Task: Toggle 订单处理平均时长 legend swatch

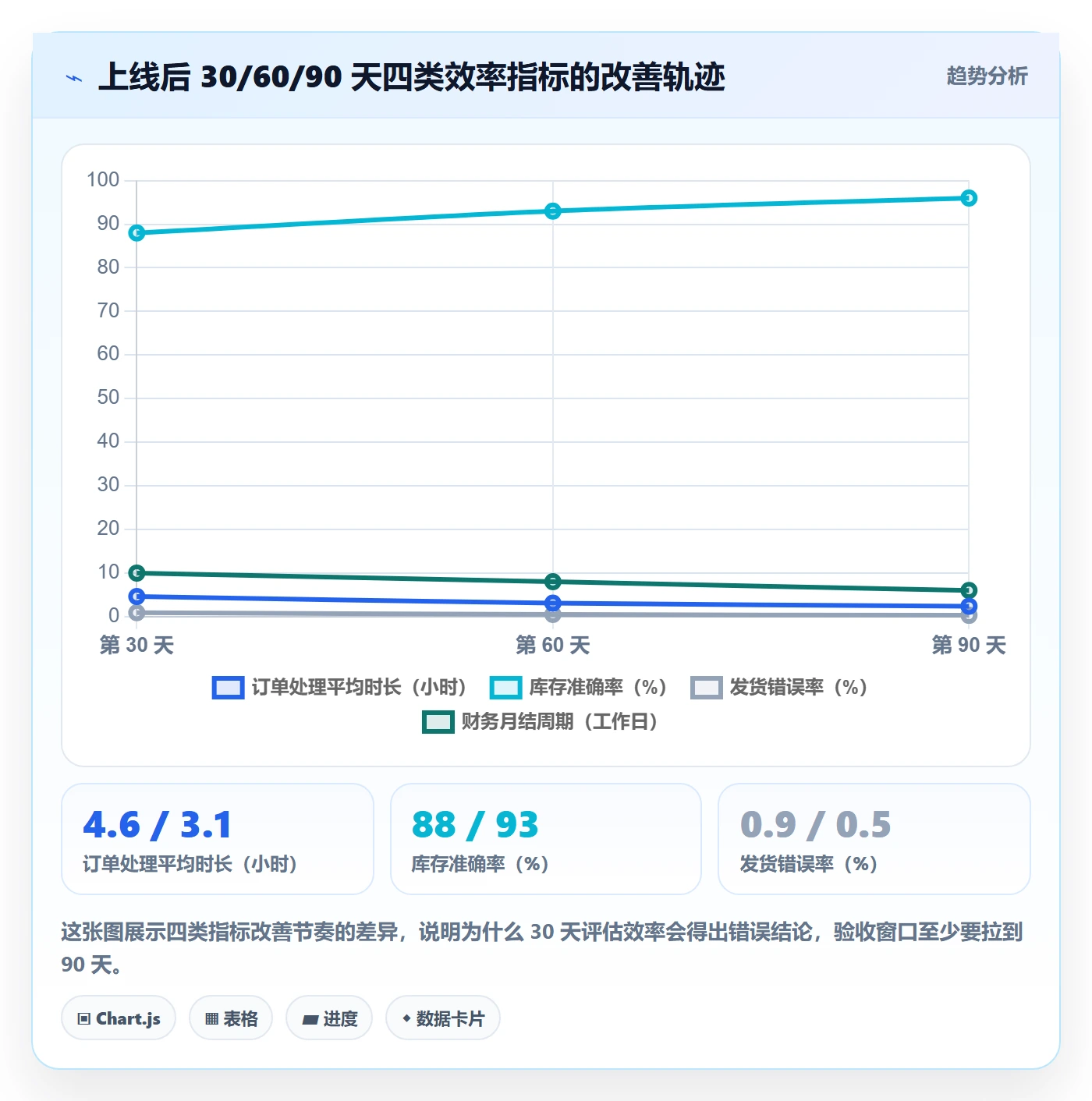Action: click(228, 688)
